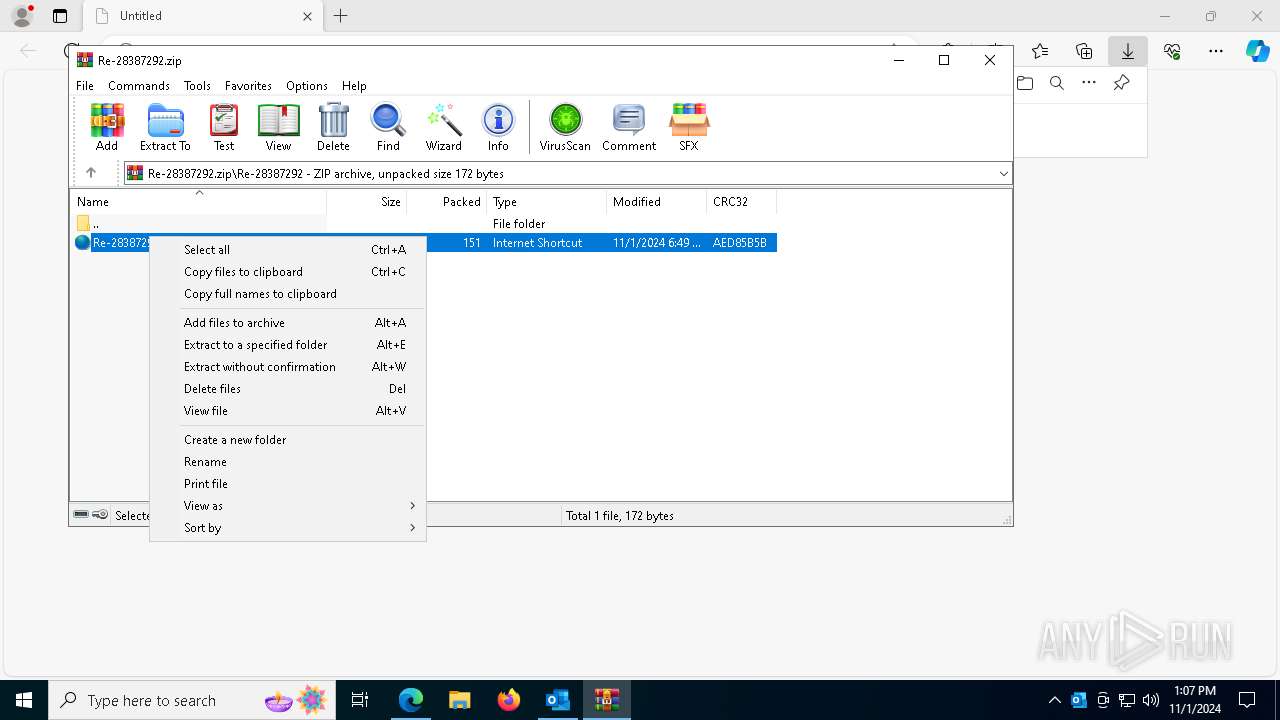Screen dimensions: 1280x720
Task: Expand the View as submenu
Action: (412, 506)
